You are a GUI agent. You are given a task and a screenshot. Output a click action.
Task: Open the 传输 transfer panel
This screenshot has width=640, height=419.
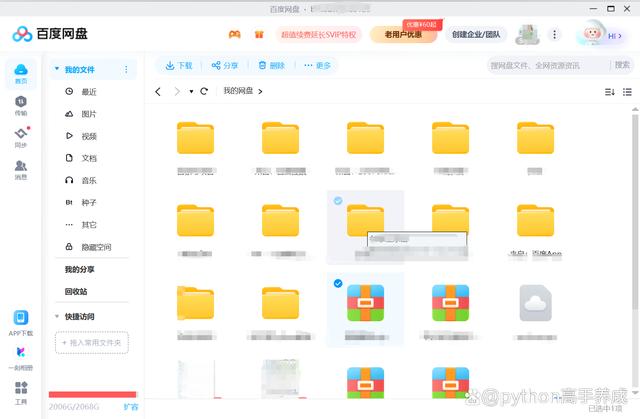click(21, 106)
